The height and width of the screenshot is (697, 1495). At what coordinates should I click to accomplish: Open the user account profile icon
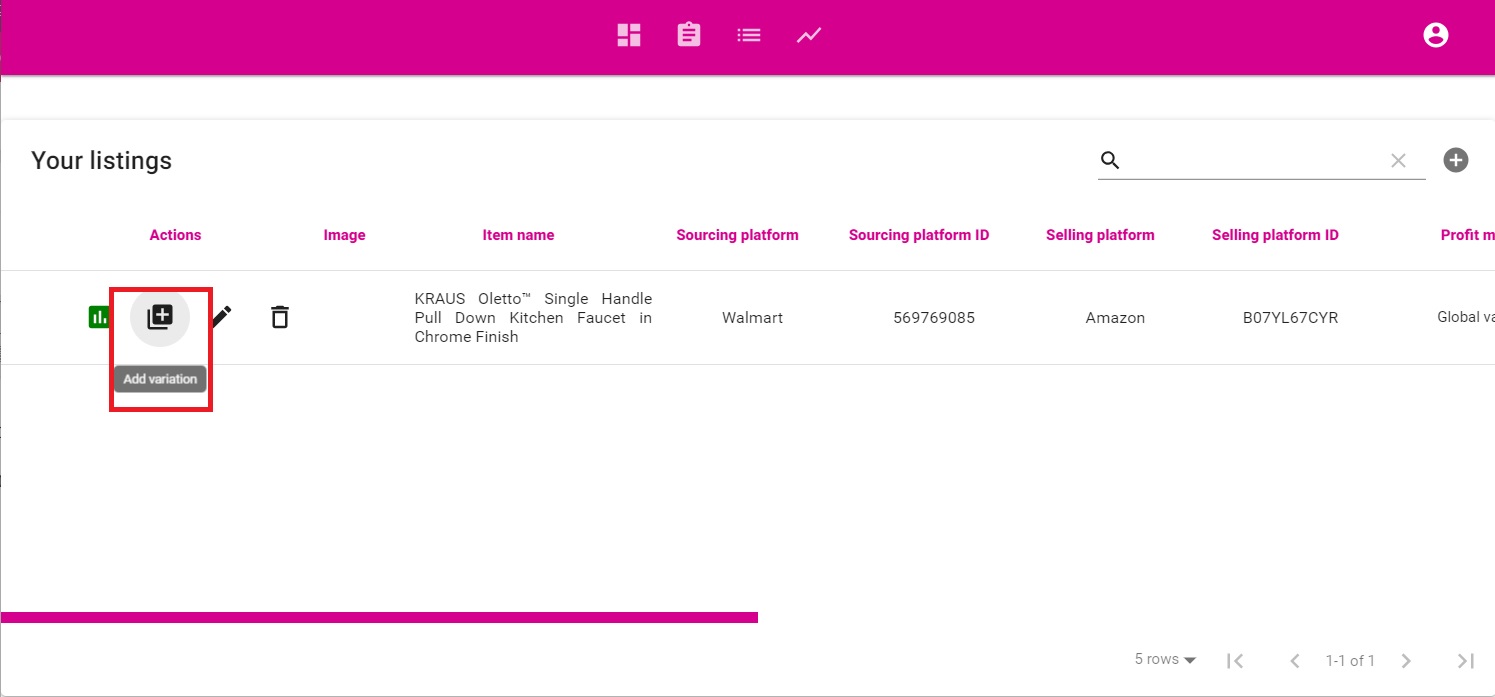[1436, 35]
